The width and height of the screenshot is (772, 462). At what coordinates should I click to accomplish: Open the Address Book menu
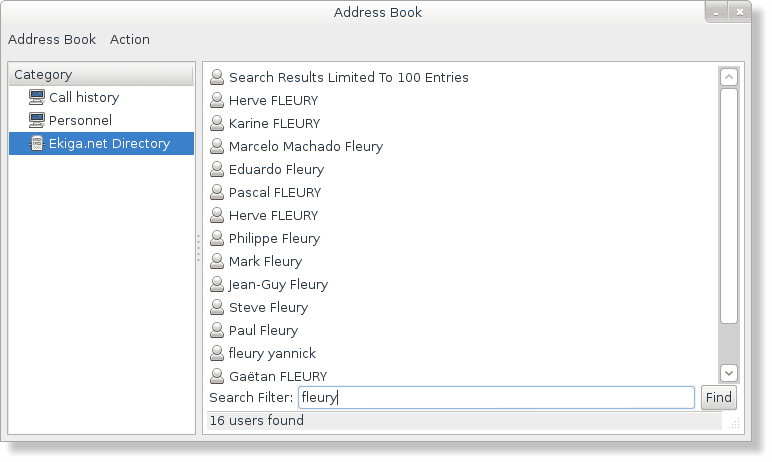(52, 39)
